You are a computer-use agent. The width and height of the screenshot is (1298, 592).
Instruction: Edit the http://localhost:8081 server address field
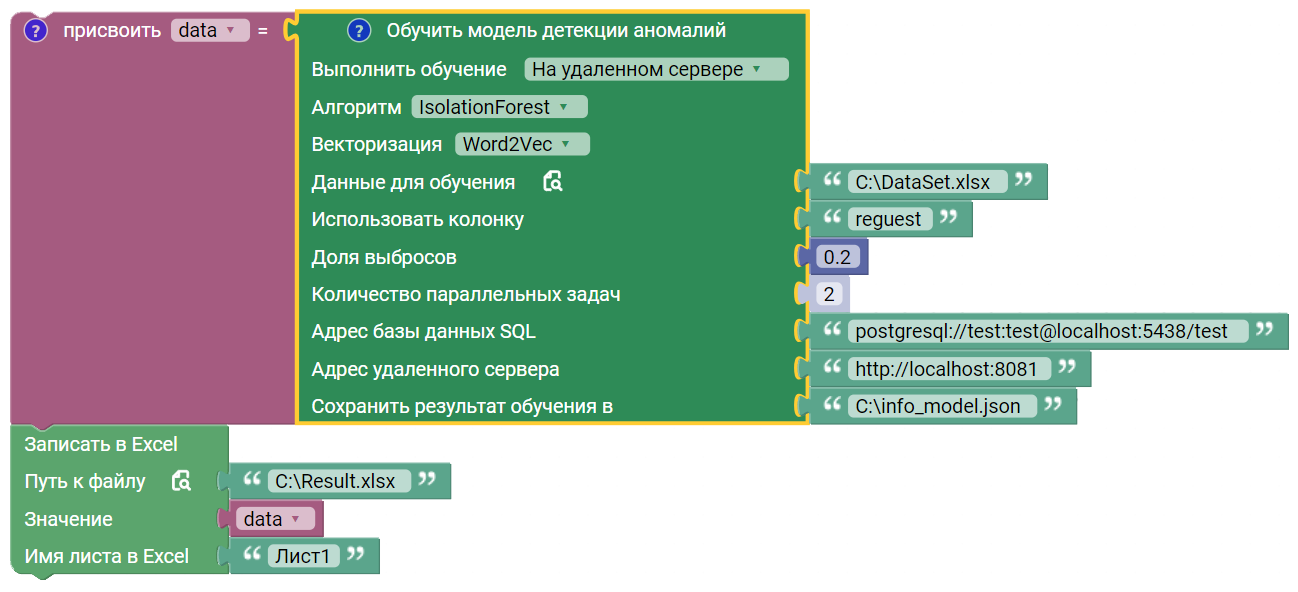(949, 369)
